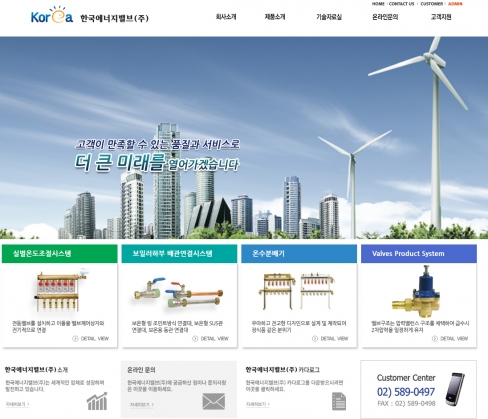The height and width of the screenshot is (419, 488).
Task: Click the mobile phone icon in Customer Center
Action: pyautogui.click(x=455, y=389)
